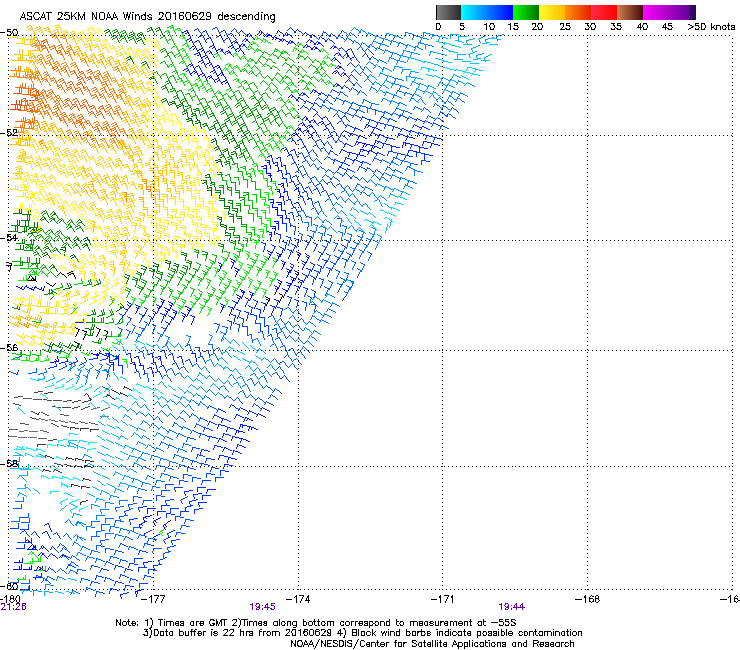This screenshot has width=740, height=650.
Task: Click the latitude label '-60'
Action: 10,586
